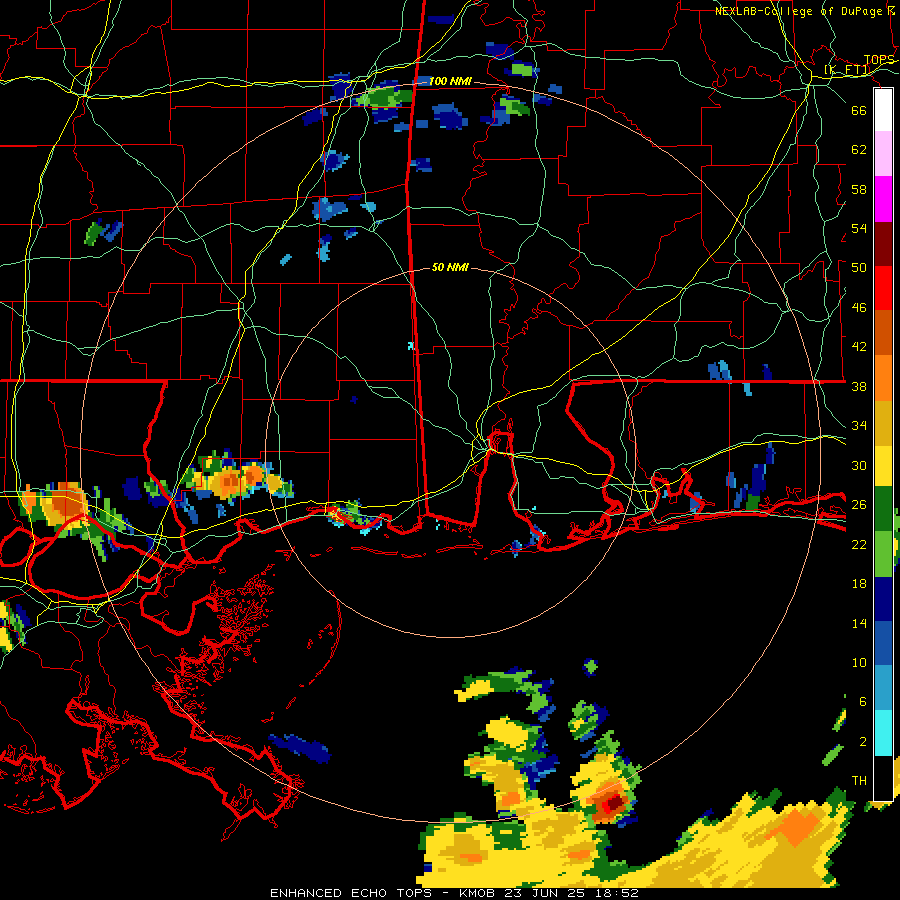Screen dimensions: 900x900
Task: Select the '50' legend value
Action: (x=859, y=268)
